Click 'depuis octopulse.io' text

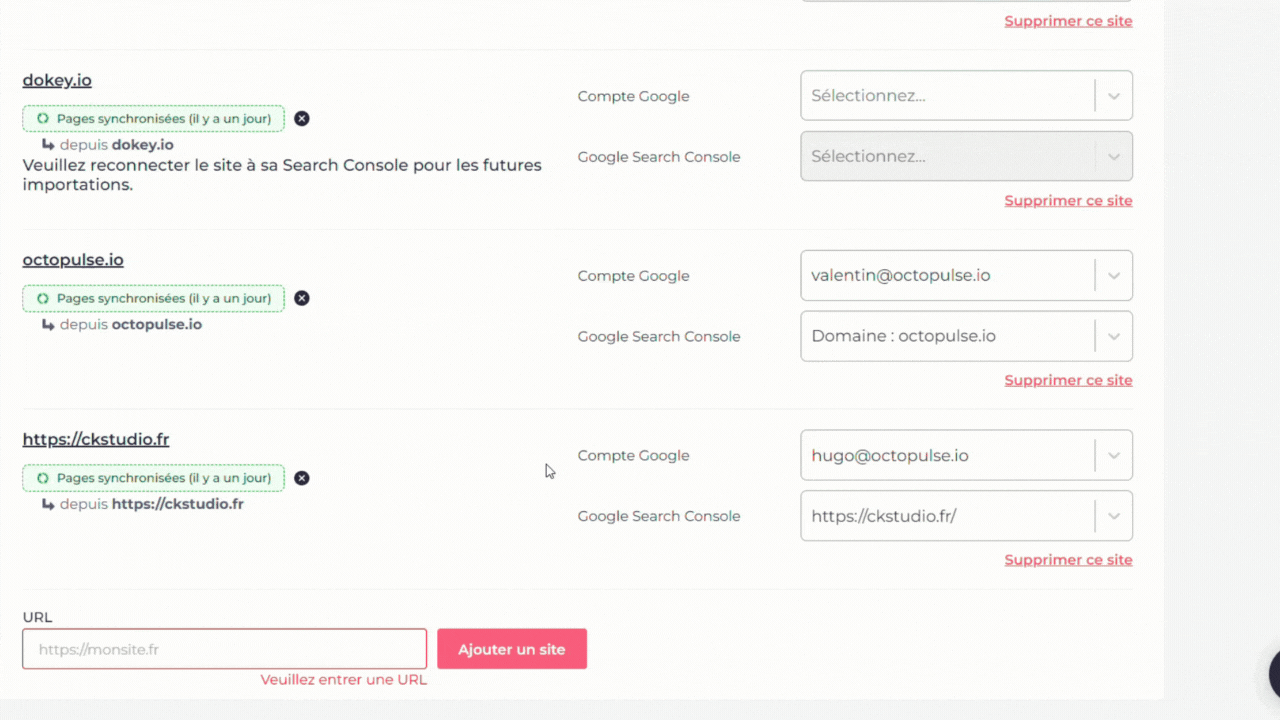tap(130, 325)
